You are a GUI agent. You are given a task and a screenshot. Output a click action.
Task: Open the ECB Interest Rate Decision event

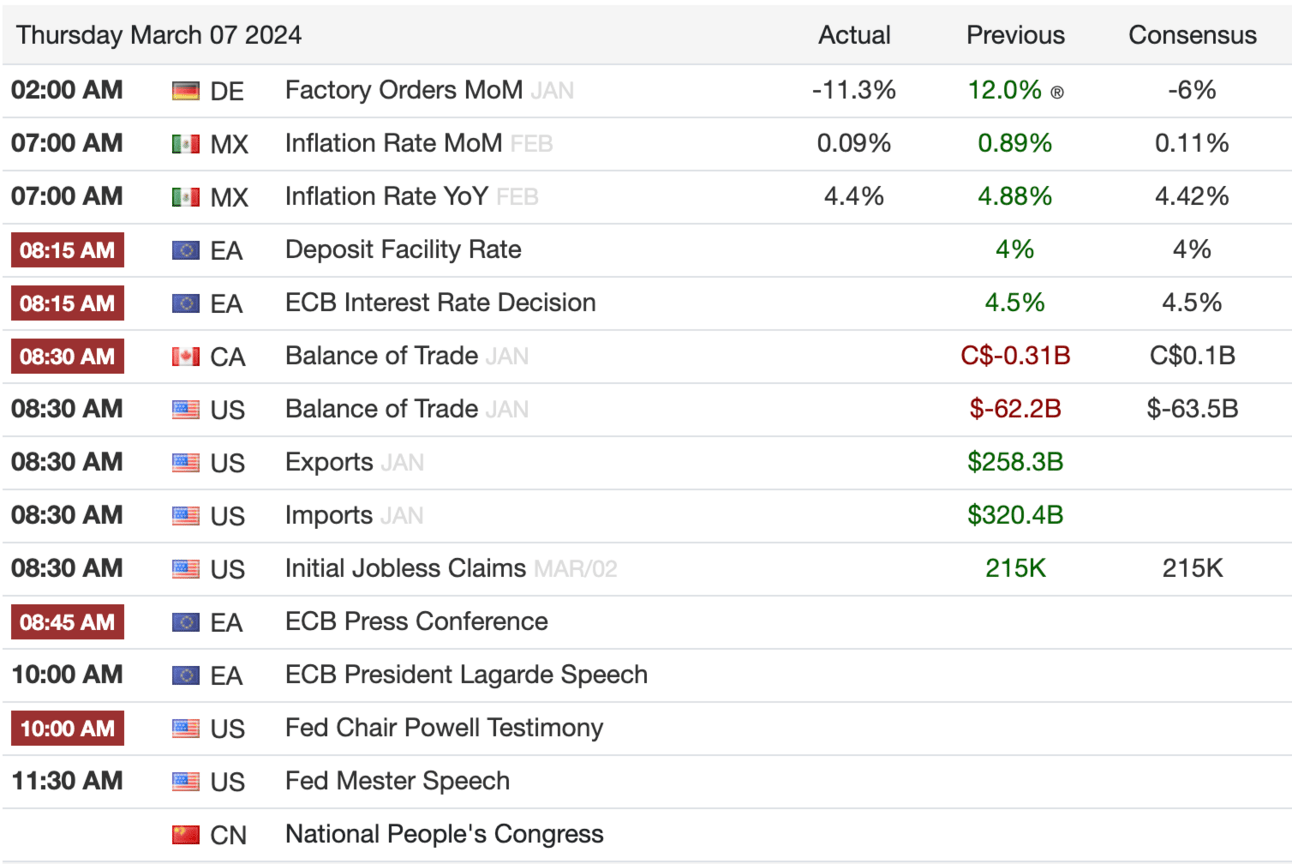440,303
